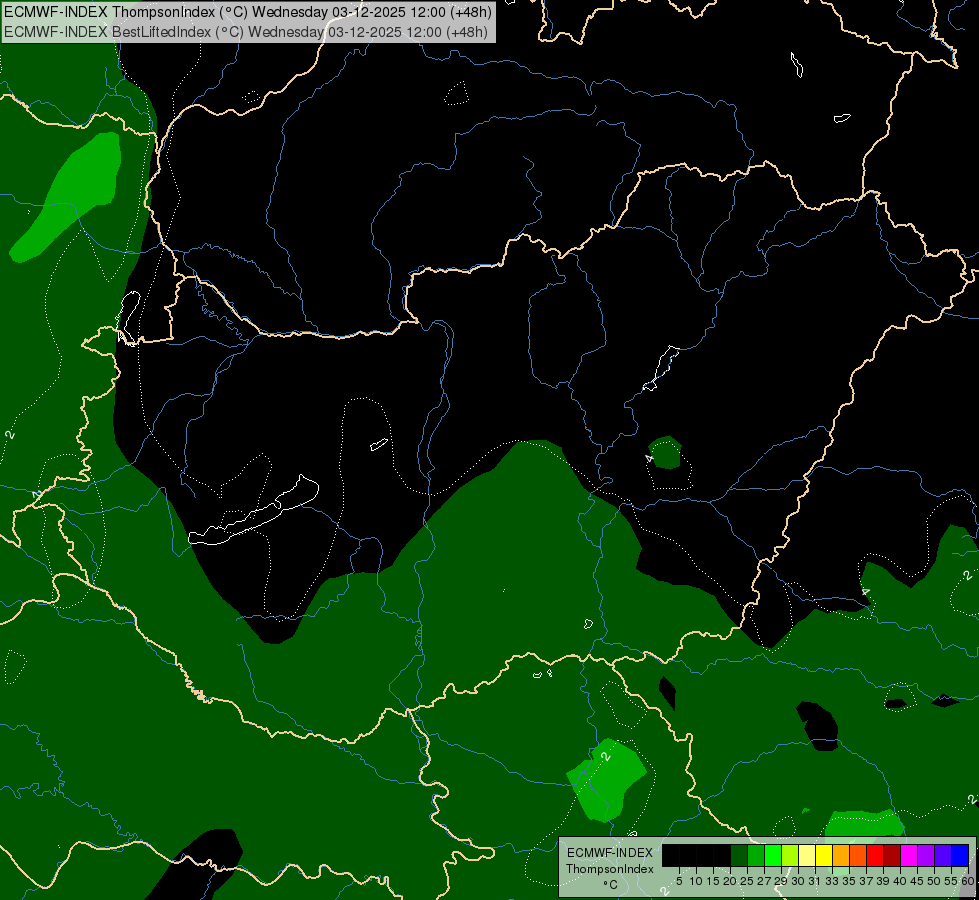Click the legend value label 37
The width and height of the screenshot is (979, 900).
(866, 881)
